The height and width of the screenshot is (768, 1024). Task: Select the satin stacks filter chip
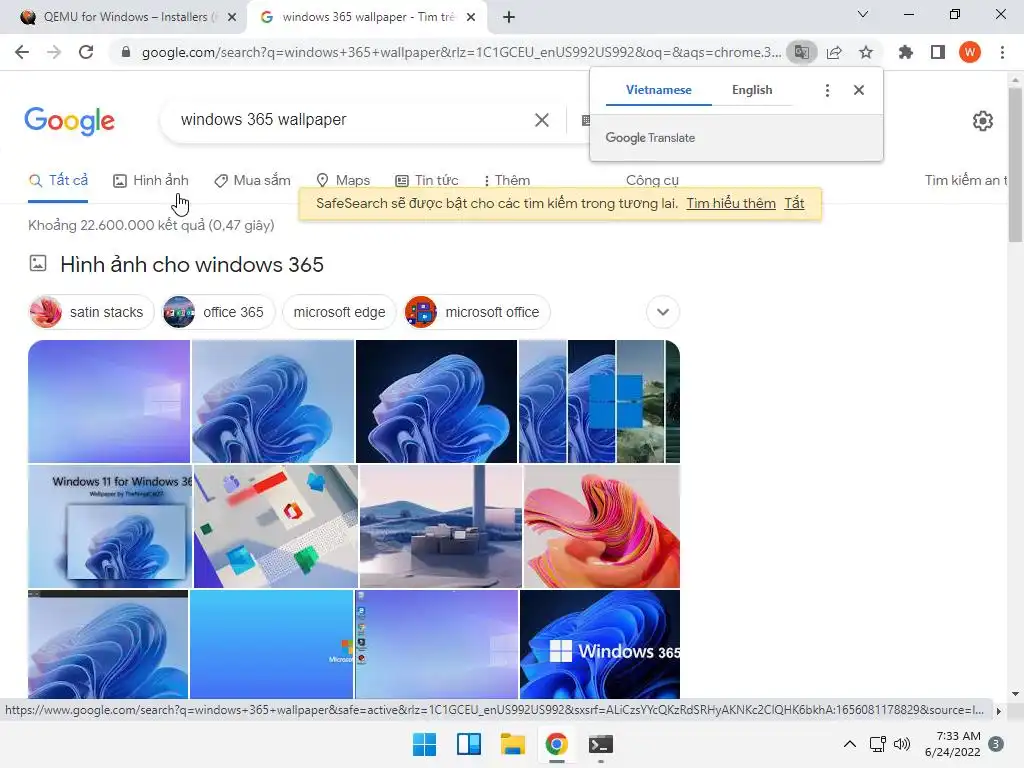point(91,312)
